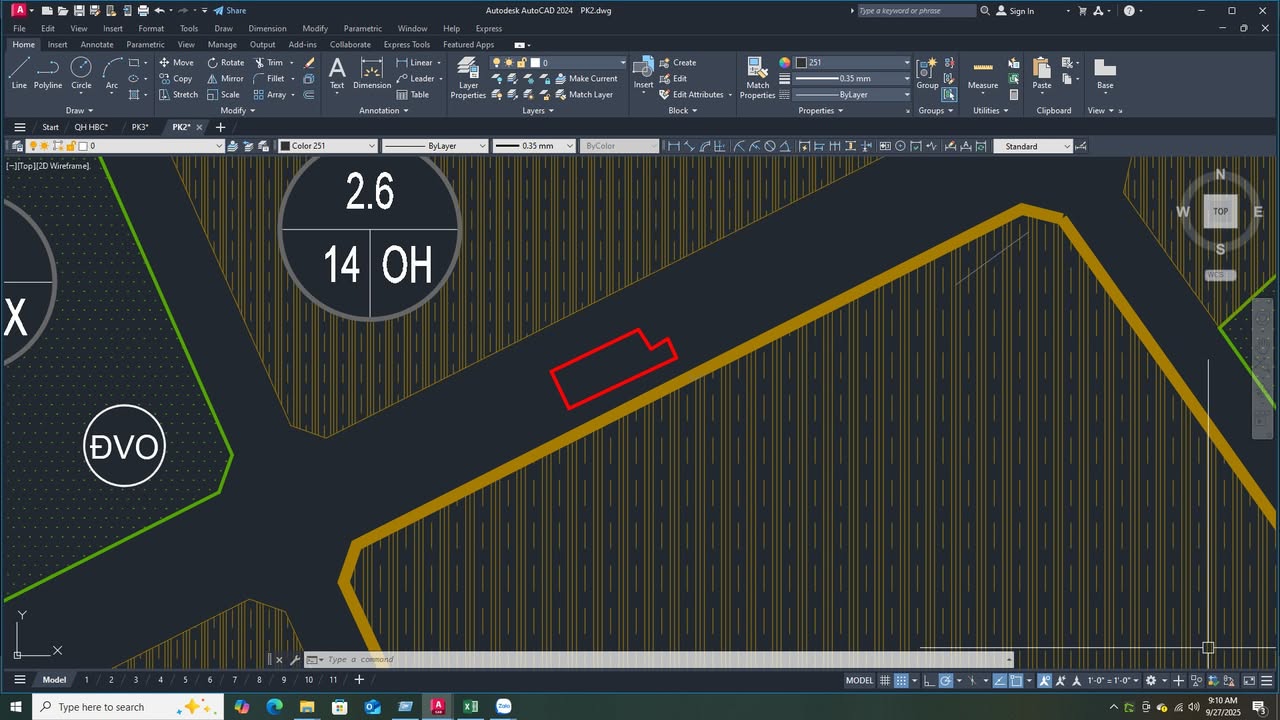Open the Parametric ribbon tab

coord(145,44)
